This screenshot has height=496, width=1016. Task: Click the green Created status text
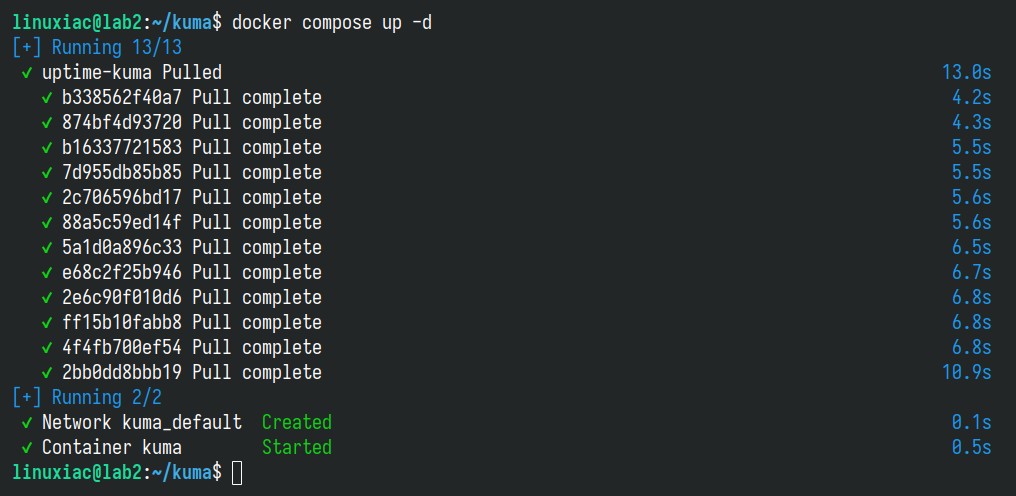[297, 423]
